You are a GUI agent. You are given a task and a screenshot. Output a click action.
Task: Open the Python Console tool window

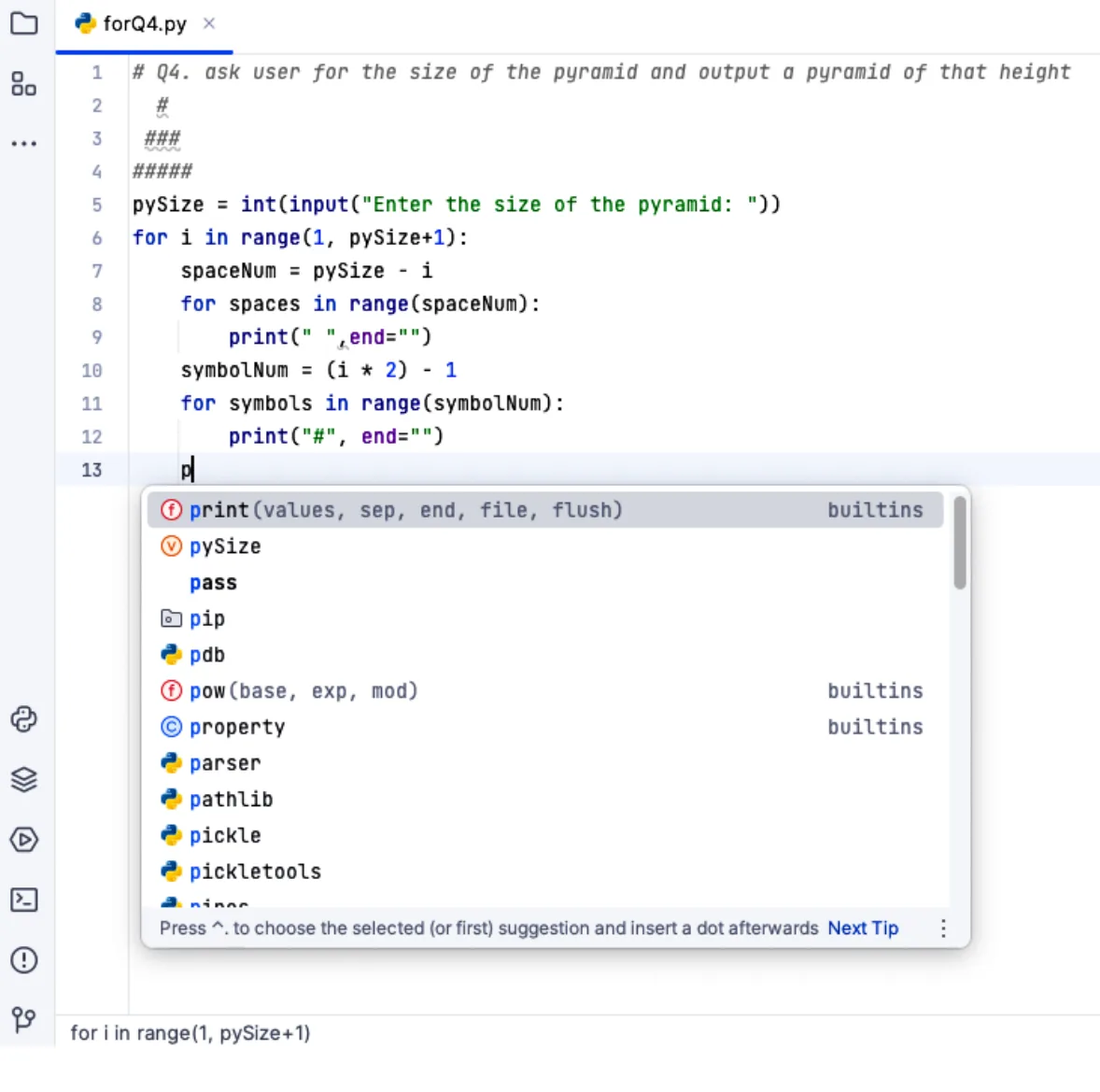click(x=24, y=719)
